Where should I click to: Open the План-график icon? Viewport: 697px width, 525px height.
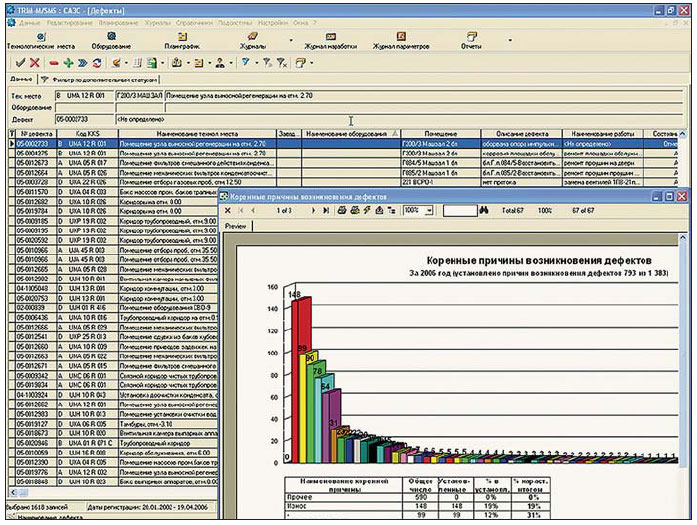(x=182, y=40)
